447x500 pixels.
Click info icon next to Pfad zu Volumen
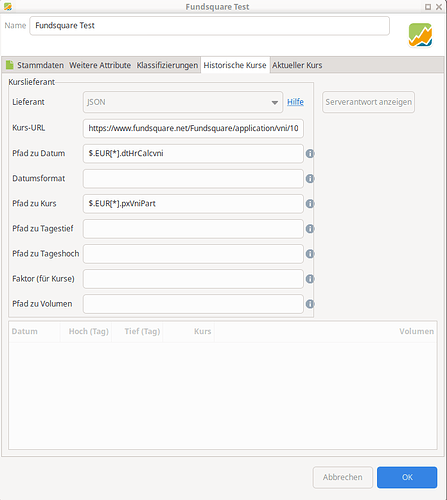click(310, 304)
